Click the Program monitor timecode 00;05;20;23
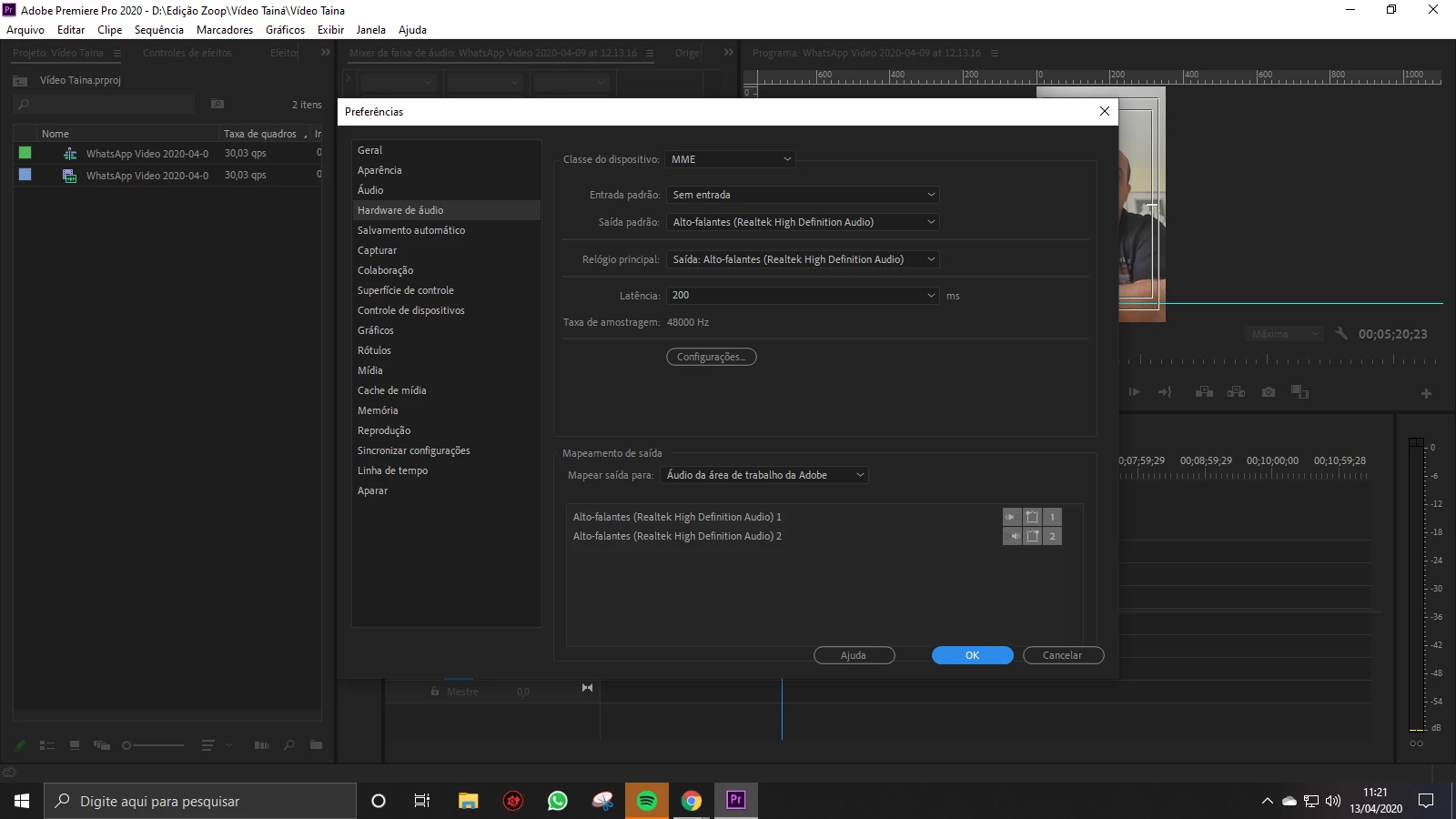The image size is (1456, 819). [x=1393, y=335]
